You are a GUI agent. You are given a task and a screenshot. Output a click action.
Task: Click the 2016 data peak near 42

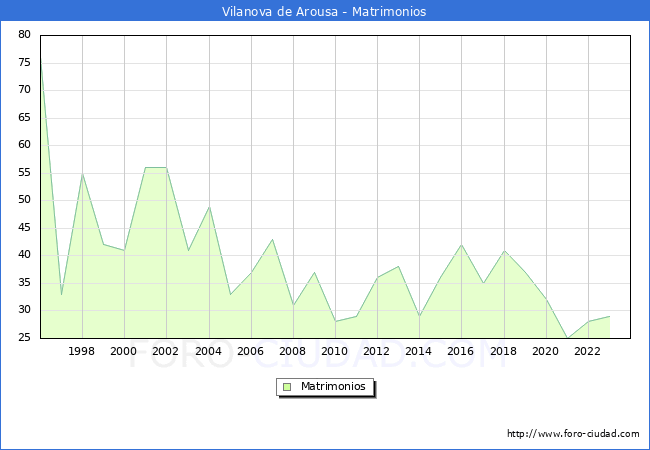(461, 244)
